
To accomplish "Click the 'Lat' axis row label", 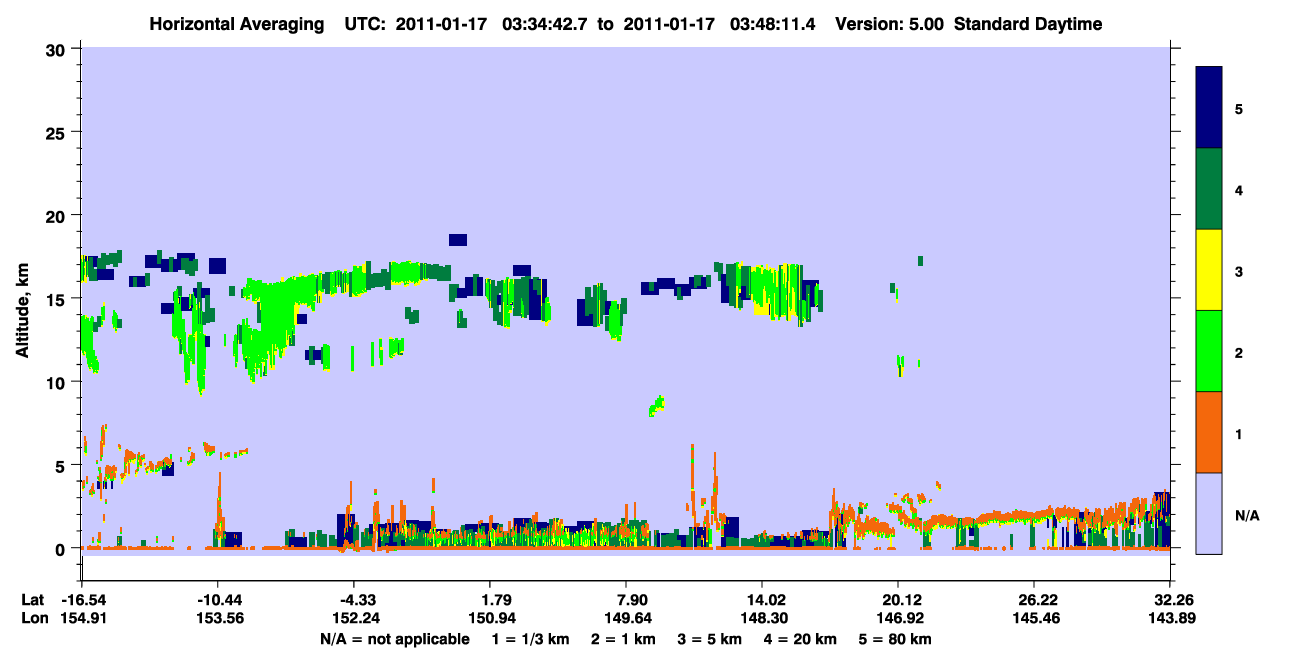I will click(x=32, y=600).
